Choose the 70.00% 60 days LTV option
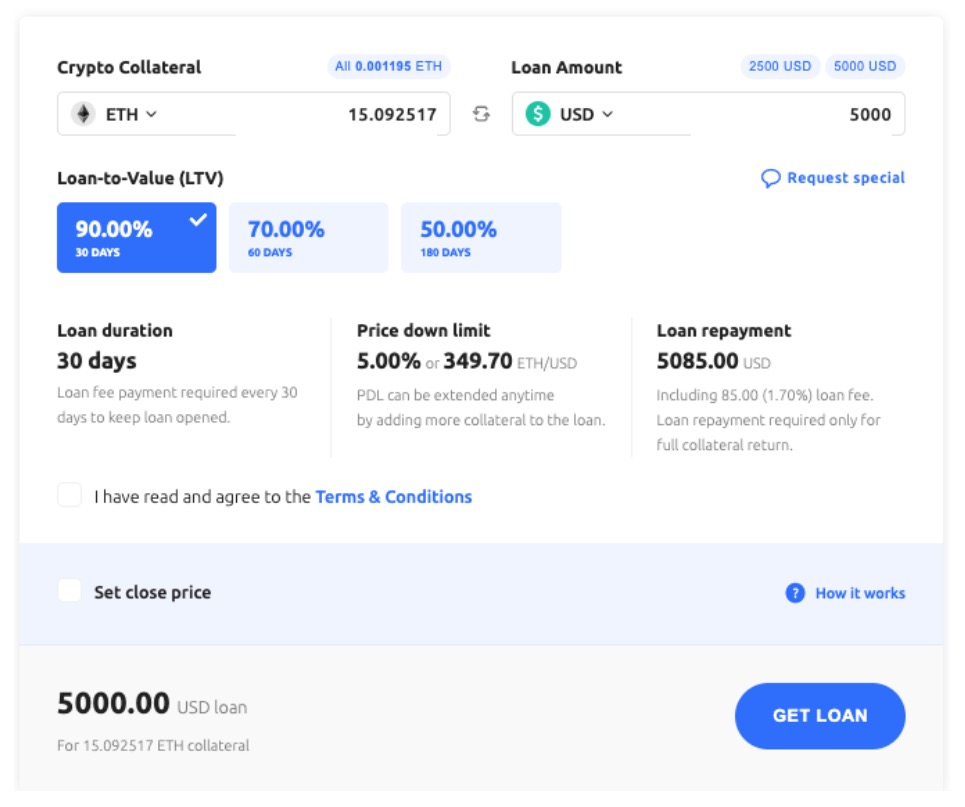 [308, 238]
